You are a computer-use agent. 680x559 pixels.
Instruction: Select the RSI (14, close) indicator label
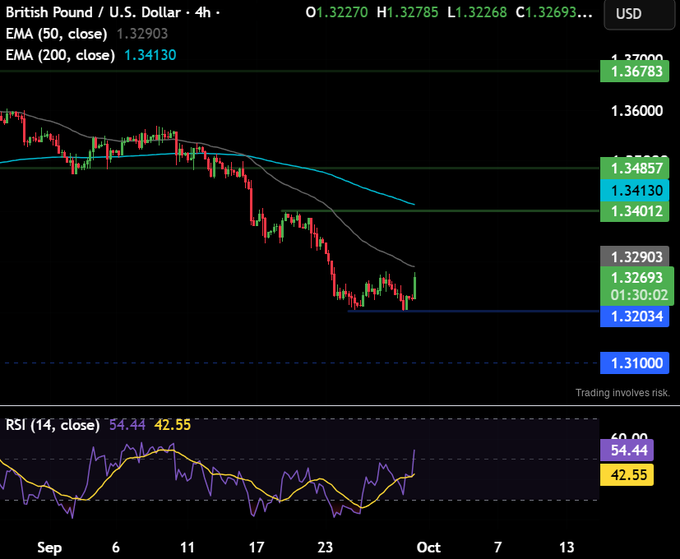point(52,425)
